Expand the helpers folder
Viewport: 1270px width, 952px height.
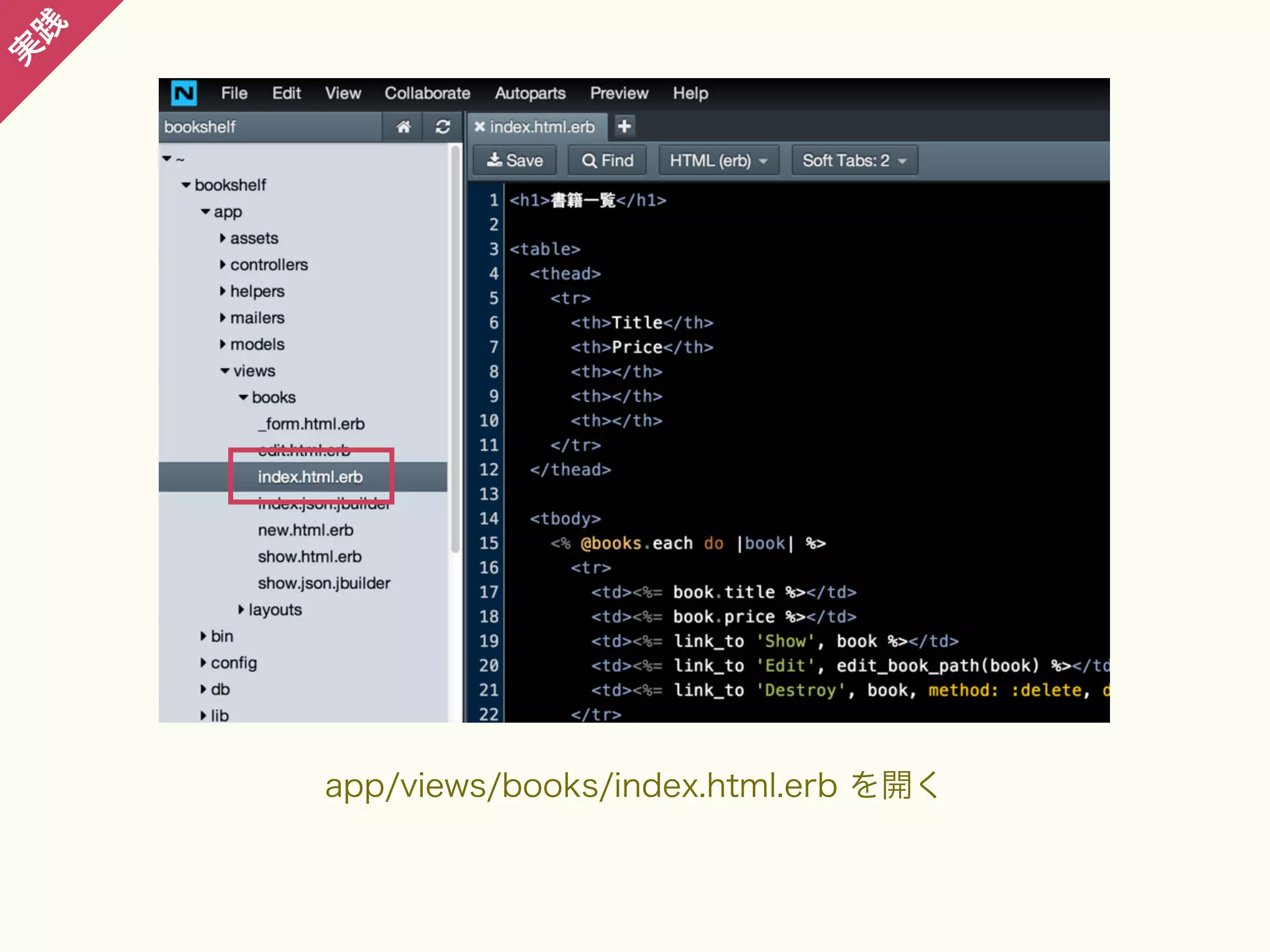click(223, 291)
